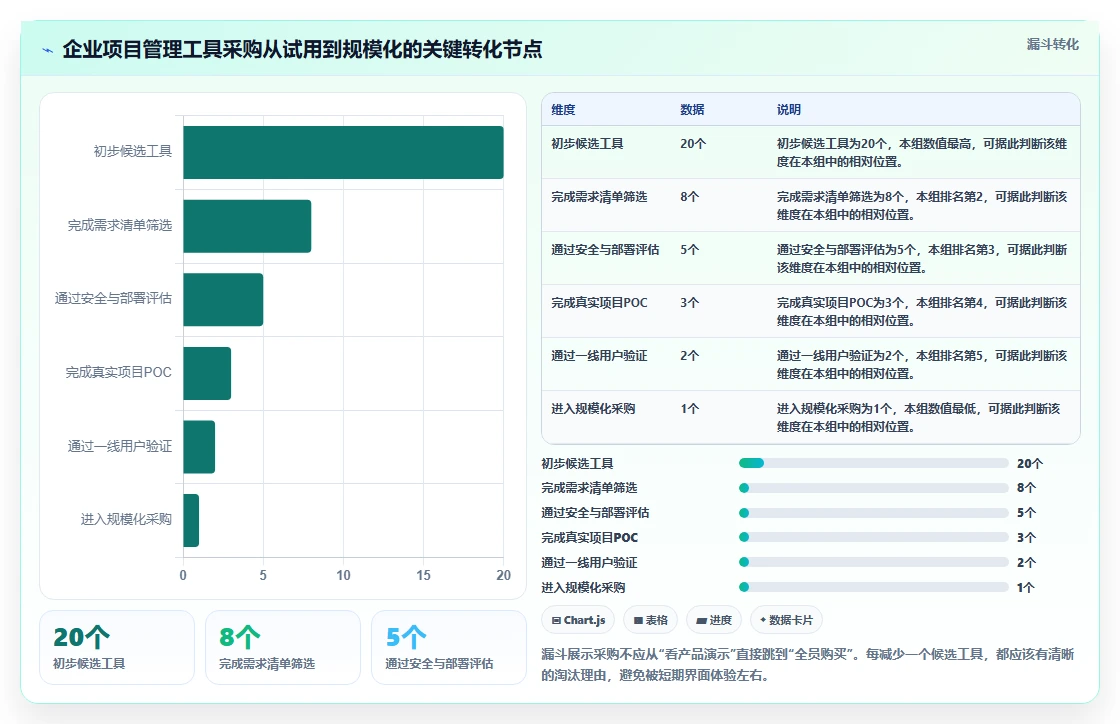Viewport: 1120px width, 724px height.
Task: Click the 20个 value beside the progress list
Action: tap(1030, 463)
